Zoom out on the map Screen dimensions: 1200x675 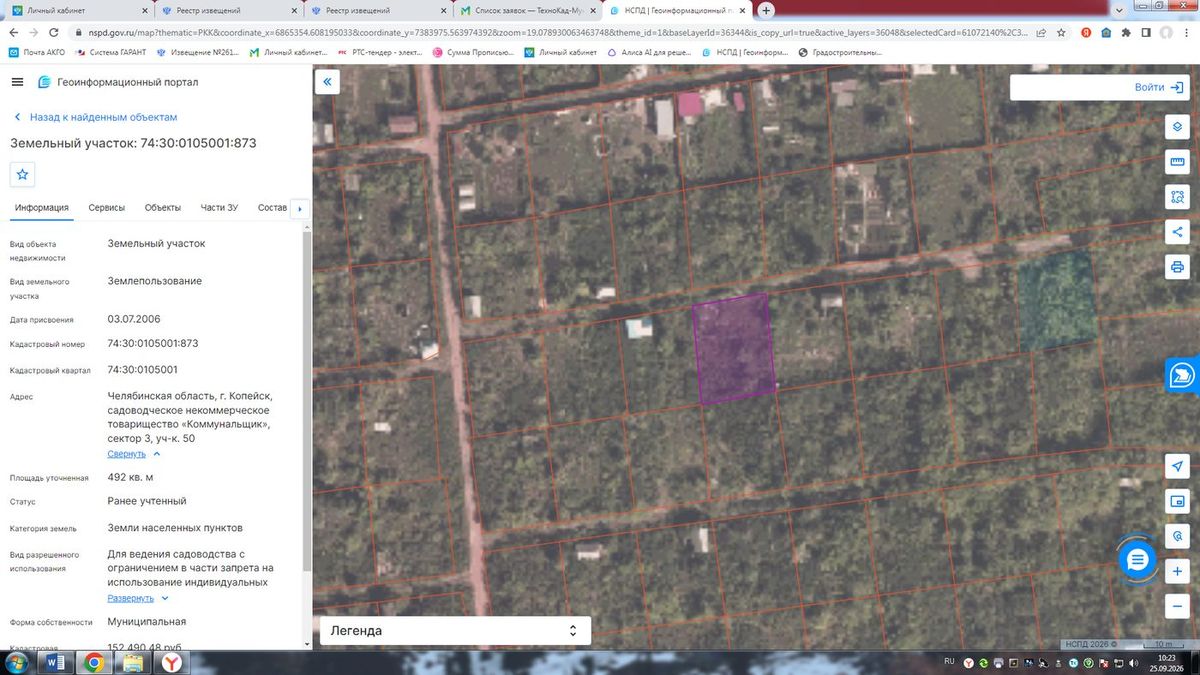pyautogui.click(x=1177, y=606)
